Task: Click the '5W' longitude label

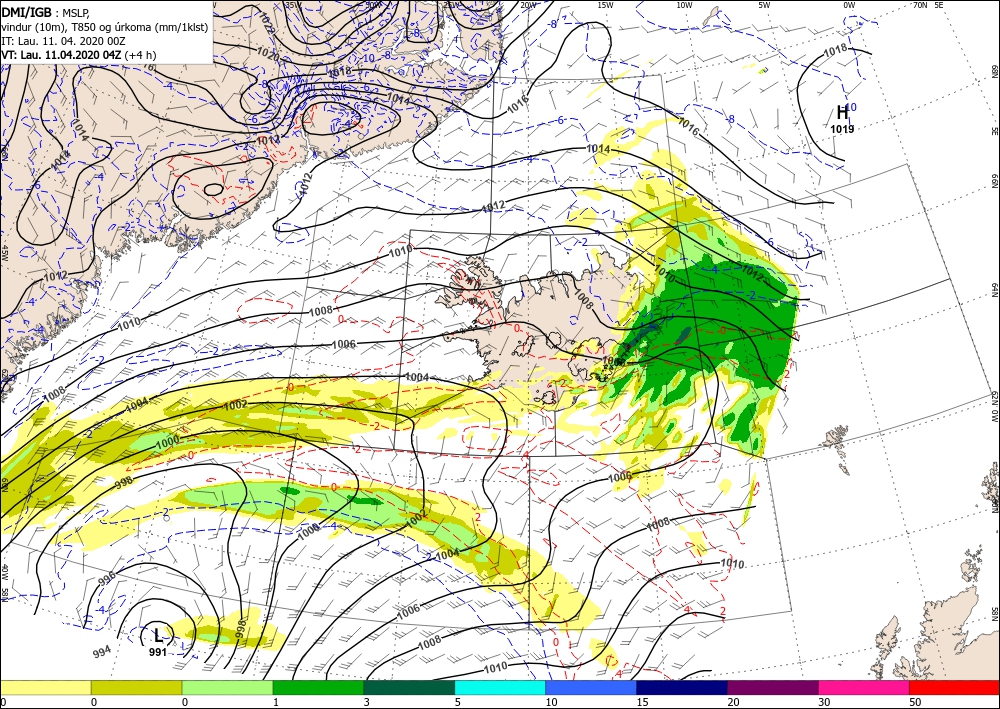Action: click(x=764, y=5)
